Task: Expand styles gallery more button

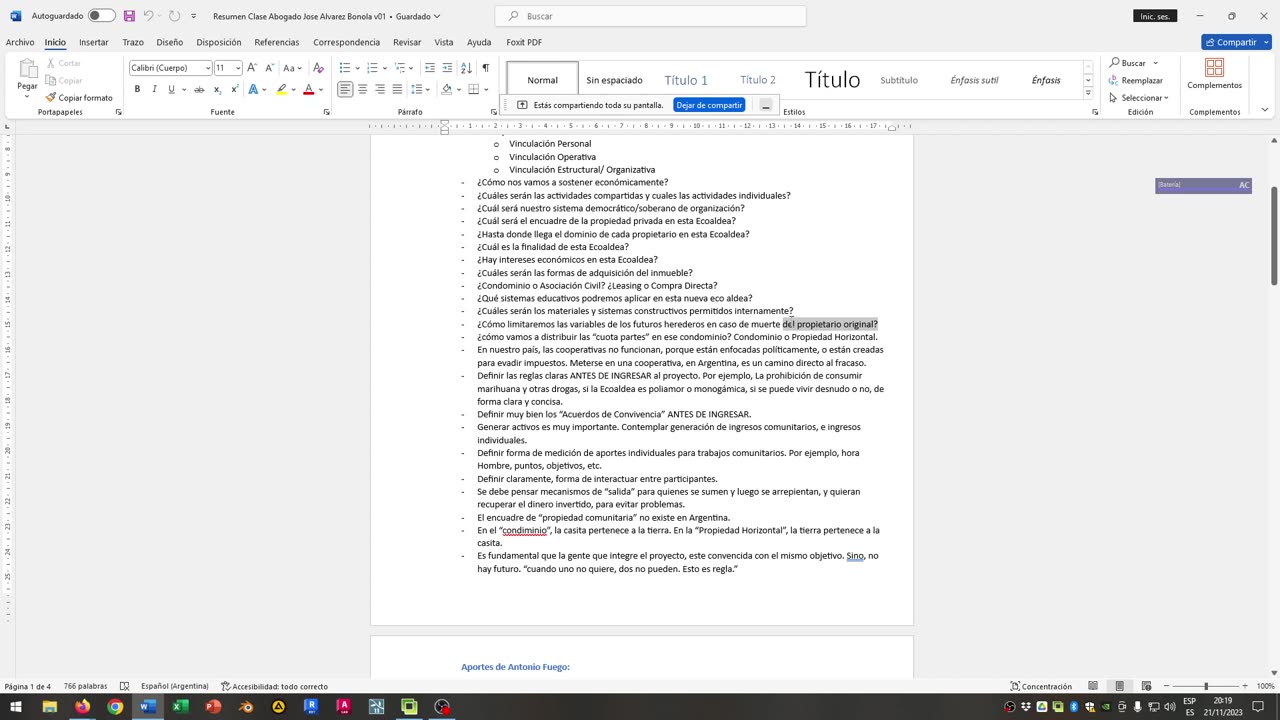Action: [1088, 93]
